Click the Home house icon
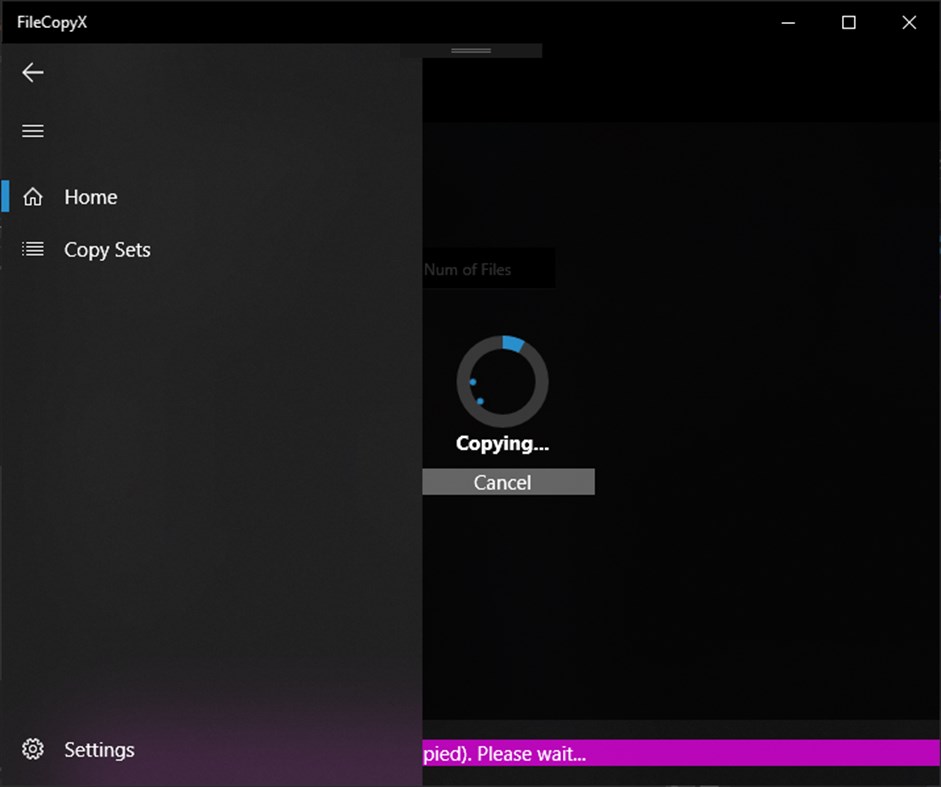Screen dimensions: 941x787 click(x=31, y=196)
